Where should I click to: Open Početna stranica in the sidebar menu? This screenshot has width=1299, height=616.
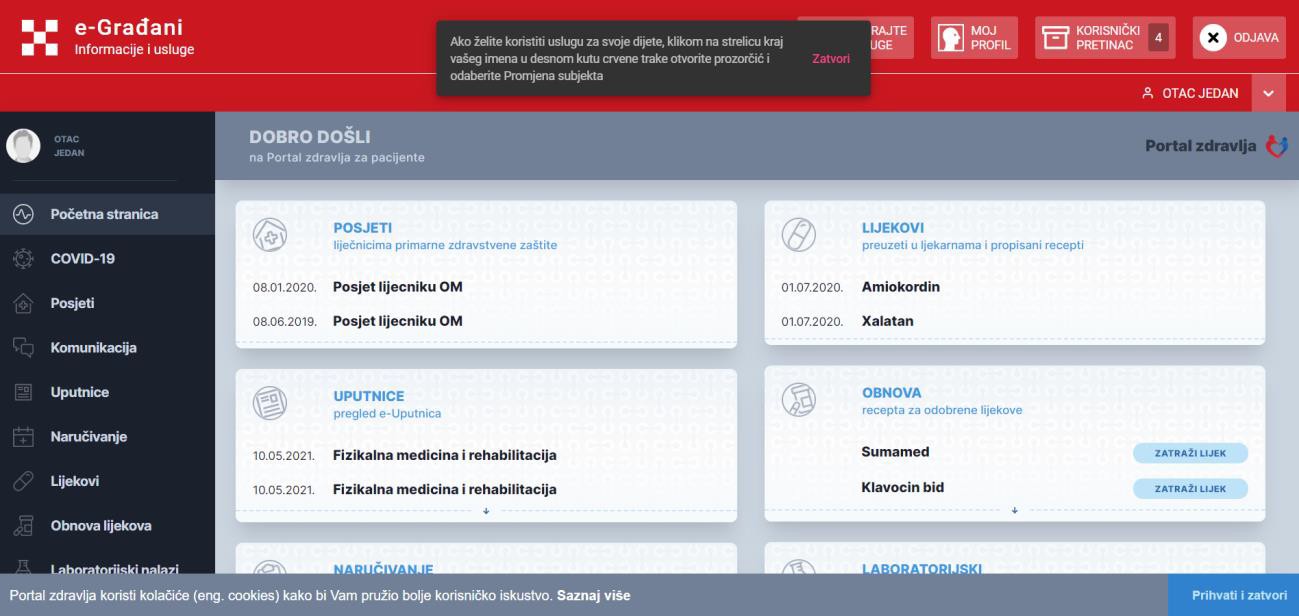coord(104,214)
